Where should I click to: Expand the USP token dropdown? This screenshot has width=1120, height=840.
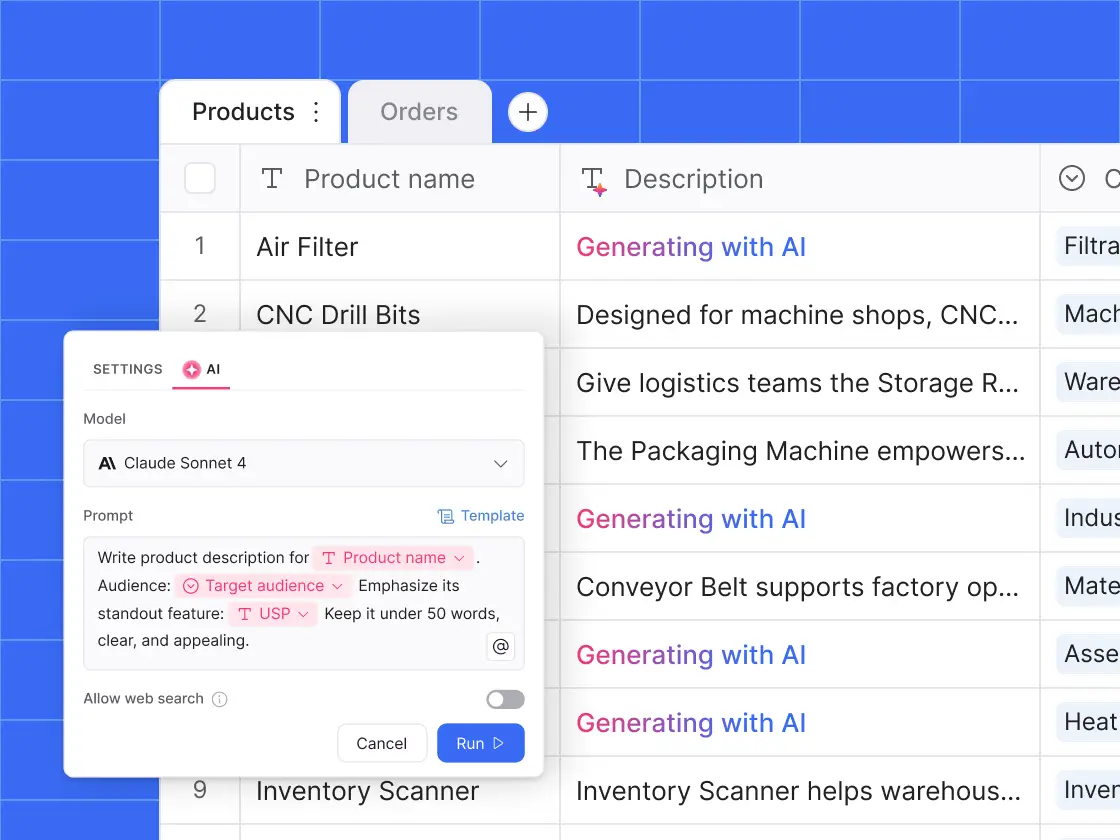[303, 614]
